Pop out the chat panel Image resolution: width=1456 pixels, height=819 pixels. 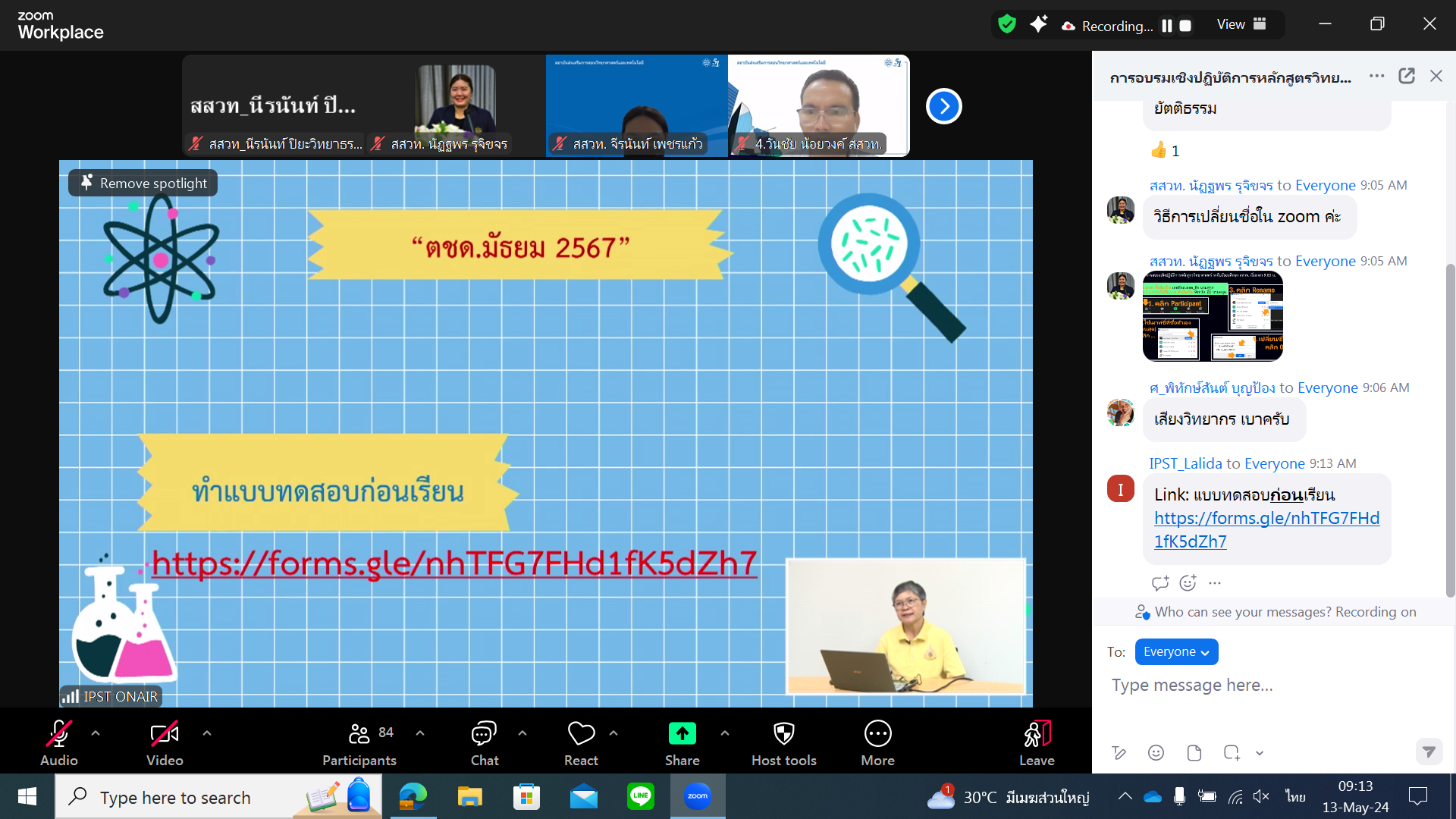pyautogui.click(x=1407, y=76)
